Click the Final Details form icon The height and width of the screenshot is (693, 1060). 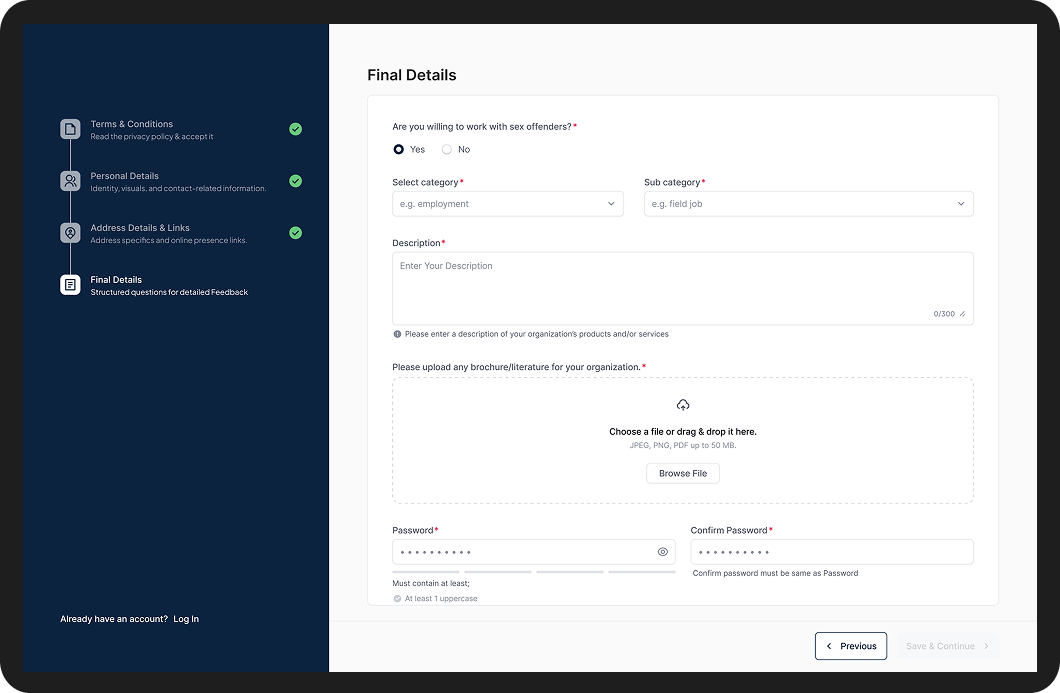coord(70,285)
